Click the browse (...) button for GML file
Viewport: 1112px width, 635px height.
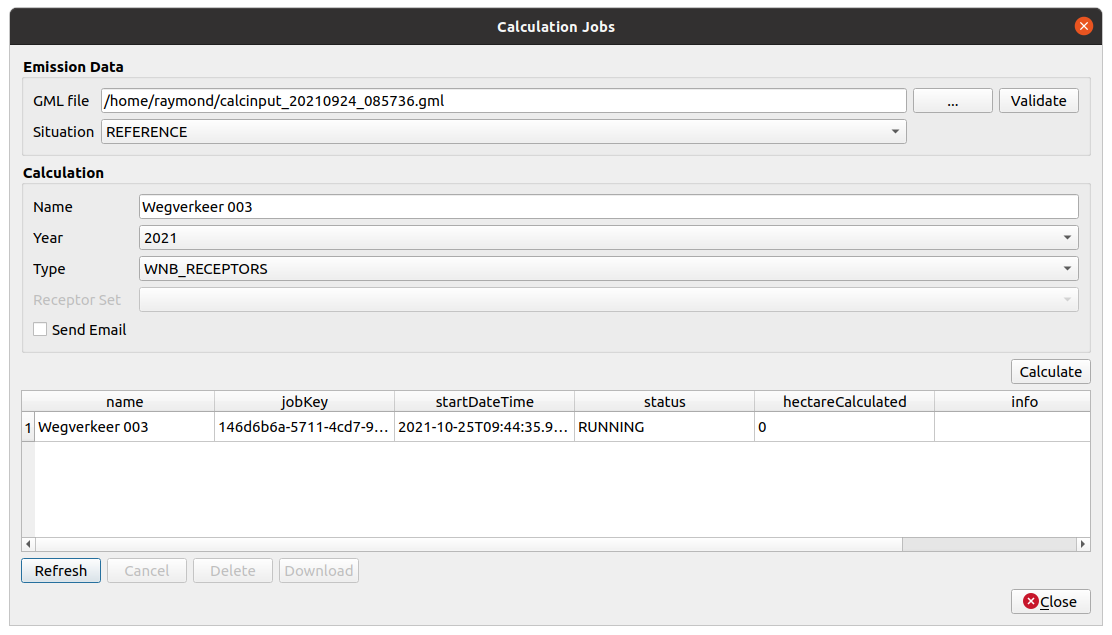(x=952, y=100)
